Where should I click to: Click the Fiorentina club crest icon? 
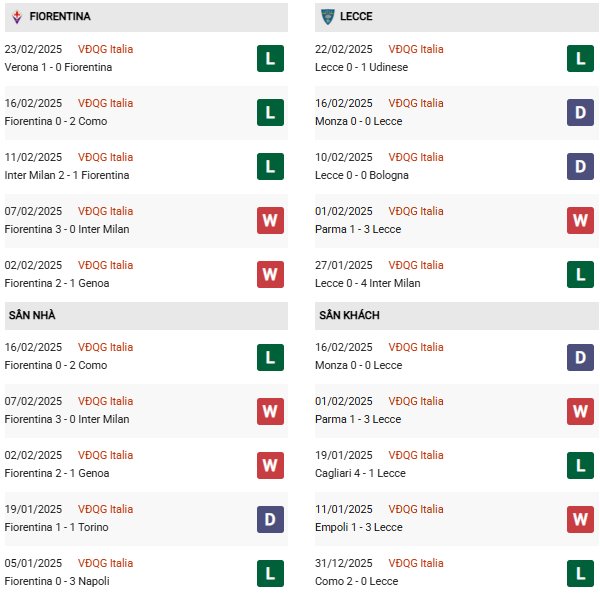tap(16, 17)
